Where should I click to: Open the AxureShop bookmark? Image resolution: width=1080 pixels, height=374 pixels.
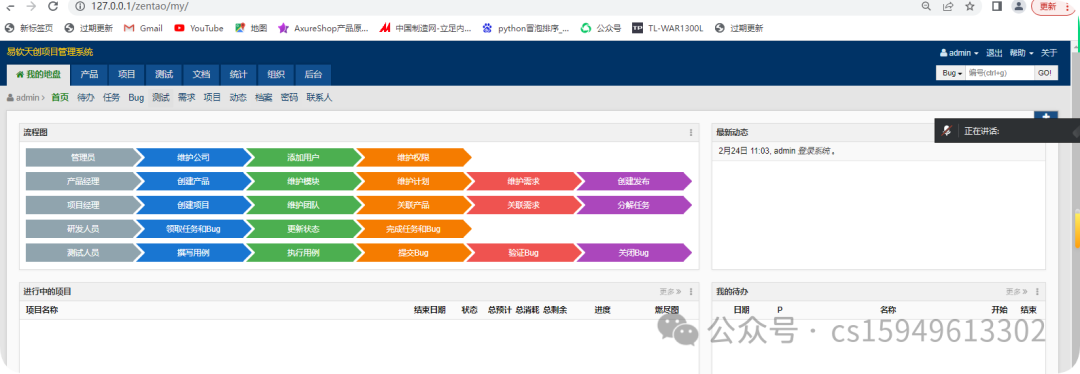coord(324,28)
